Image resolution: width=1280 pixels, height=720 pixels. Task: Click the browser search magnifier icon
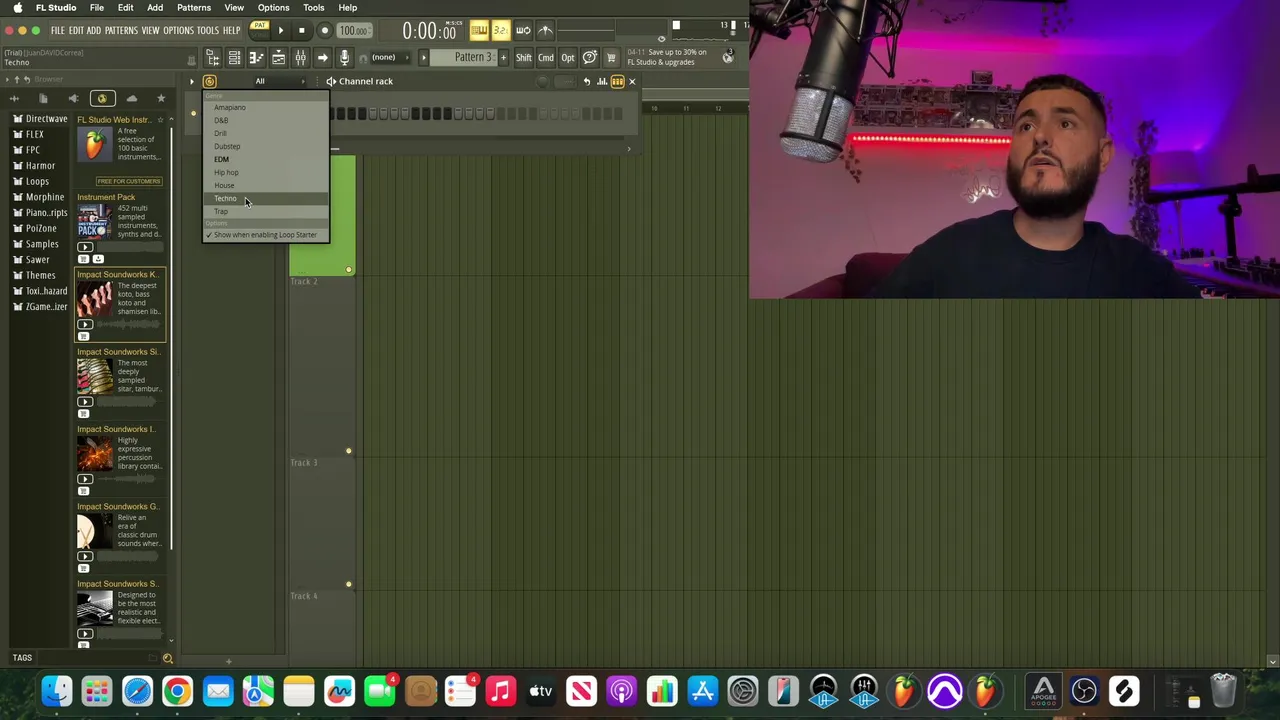click(x=168, y=658)
